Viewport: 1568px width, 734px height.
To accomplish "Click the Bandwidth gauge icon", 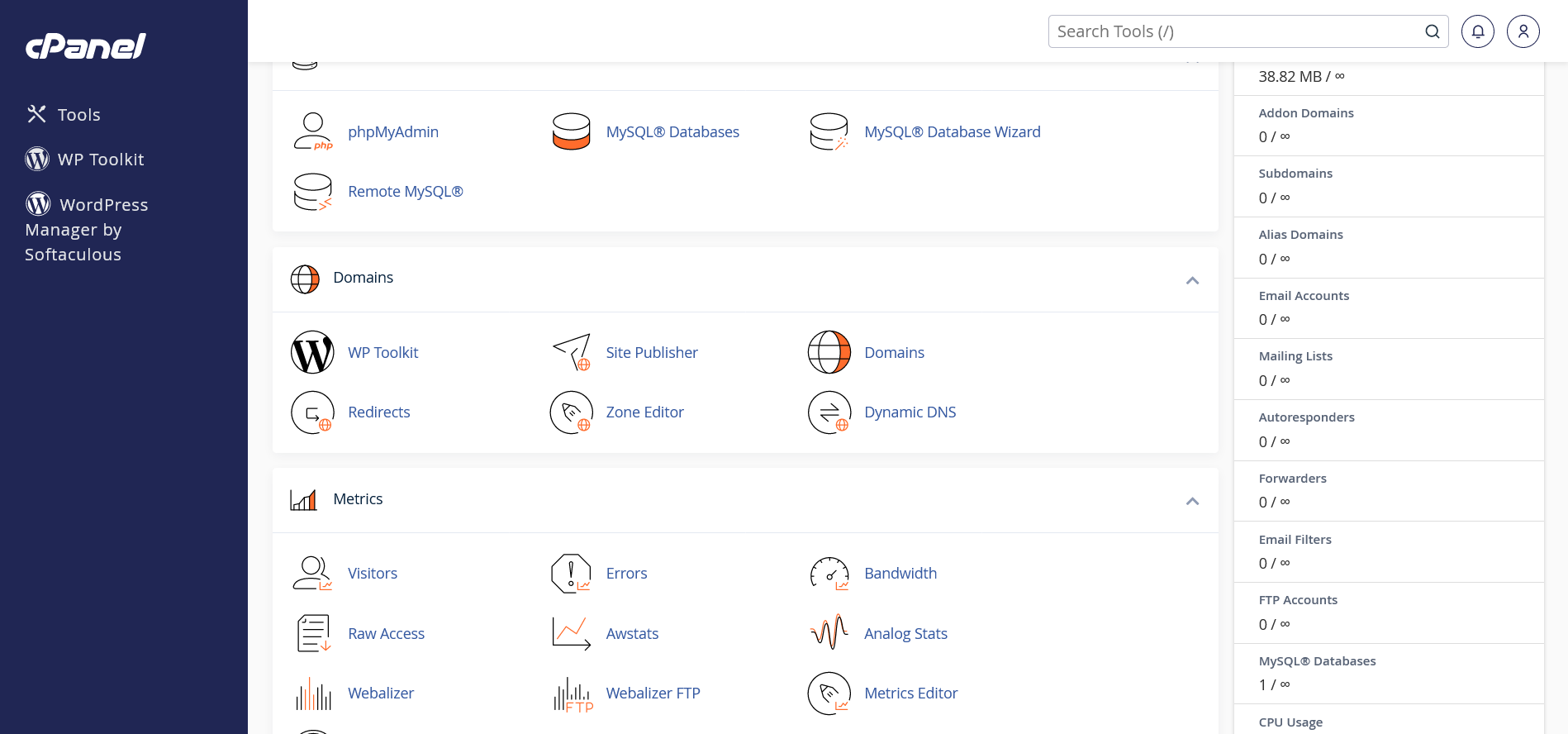I will [829, 574].
